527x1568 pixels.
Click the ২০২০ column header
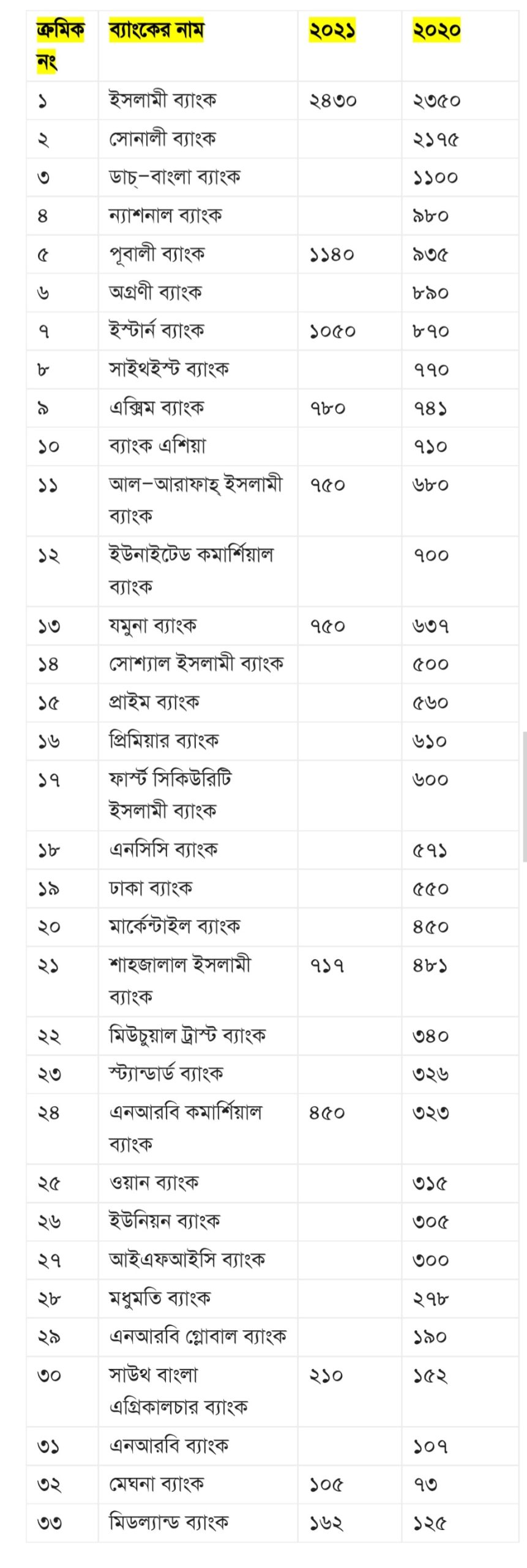pyautogui.click(x=436, y=29)
